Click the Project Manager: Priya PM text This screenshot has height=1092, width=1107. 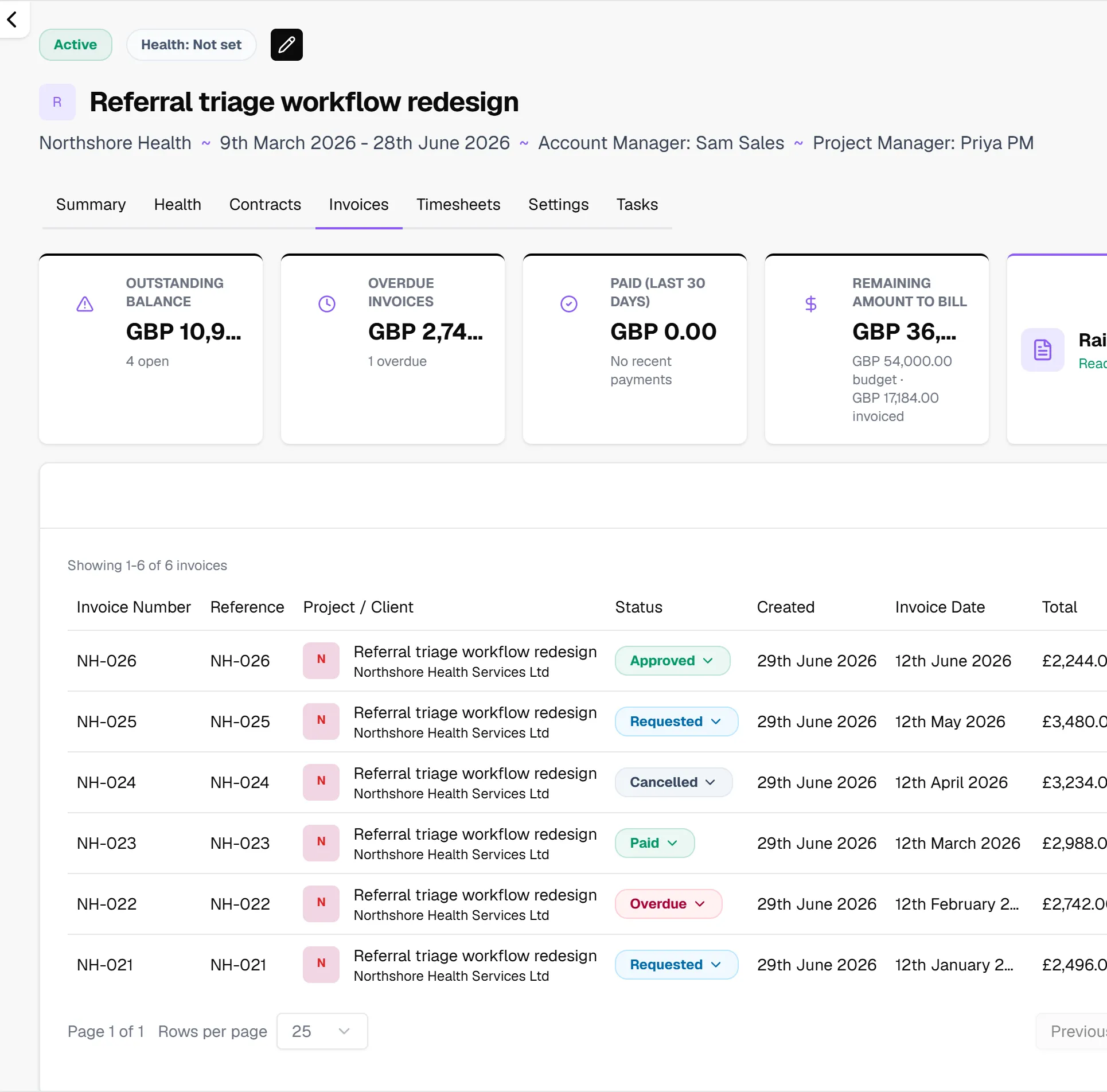(923, 143)
